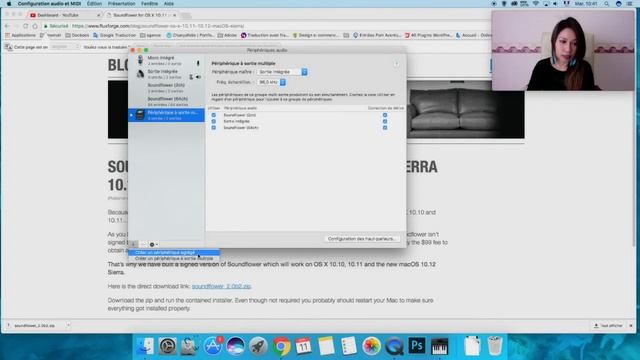The height and width of the screenshot is (360, 640).
Task: Open Launchpad rocket icon in the Dock
Action: coord(258,346)
